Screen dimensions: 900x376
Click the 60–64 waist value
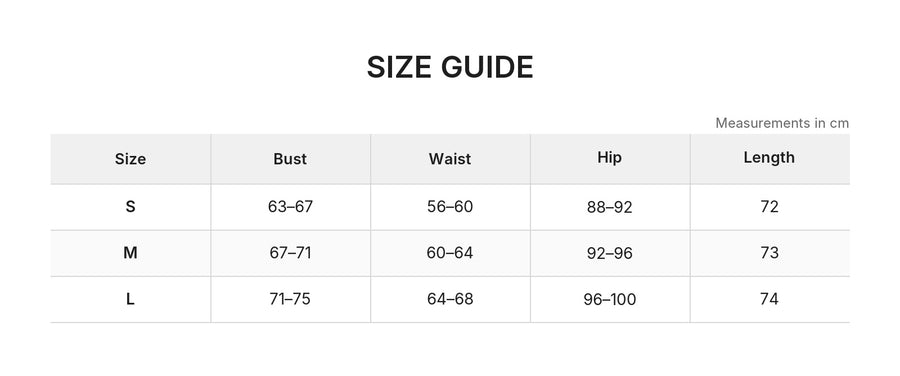pos(450,253)
